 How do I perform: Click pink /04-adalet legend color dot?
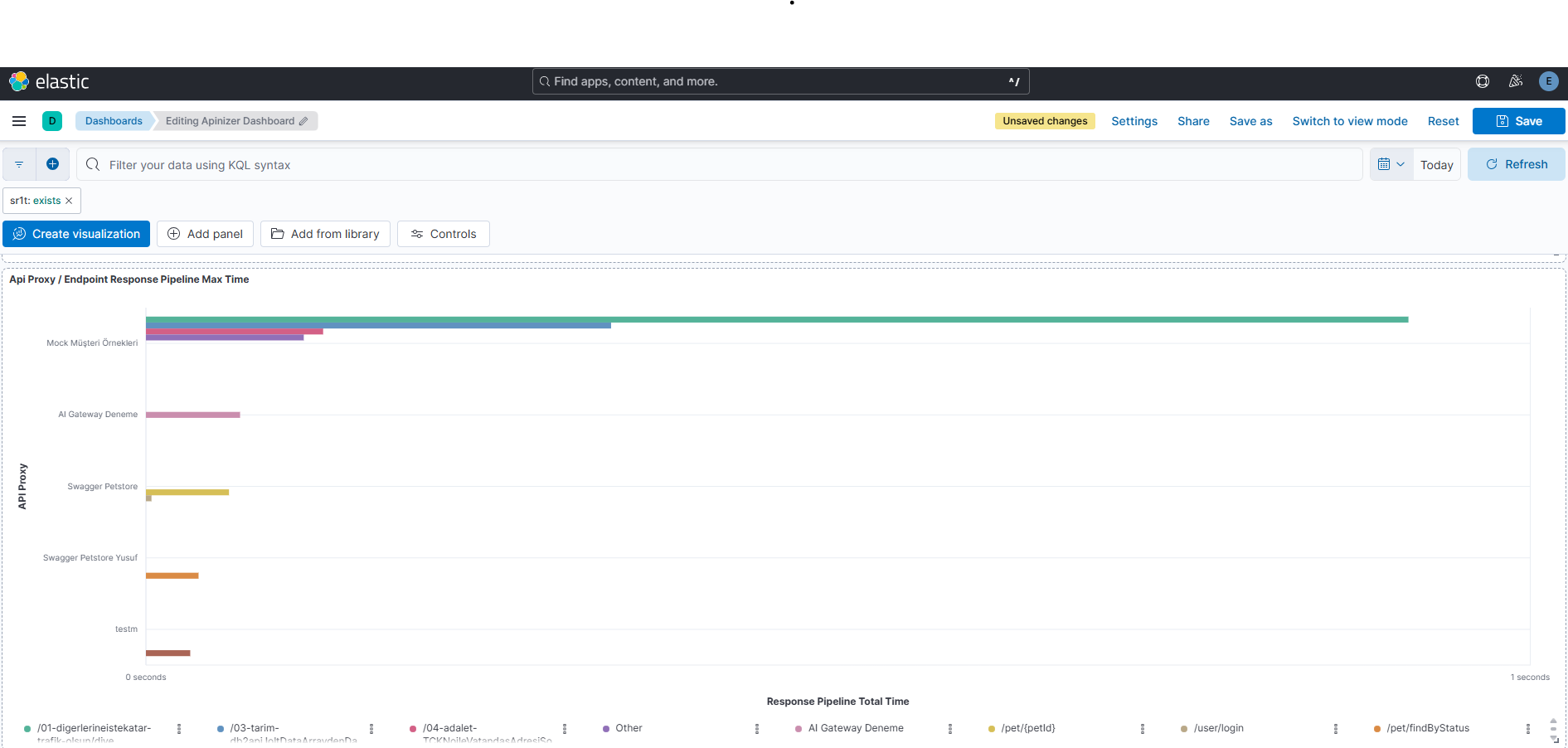pyautogui.click(x=413, y=729)
